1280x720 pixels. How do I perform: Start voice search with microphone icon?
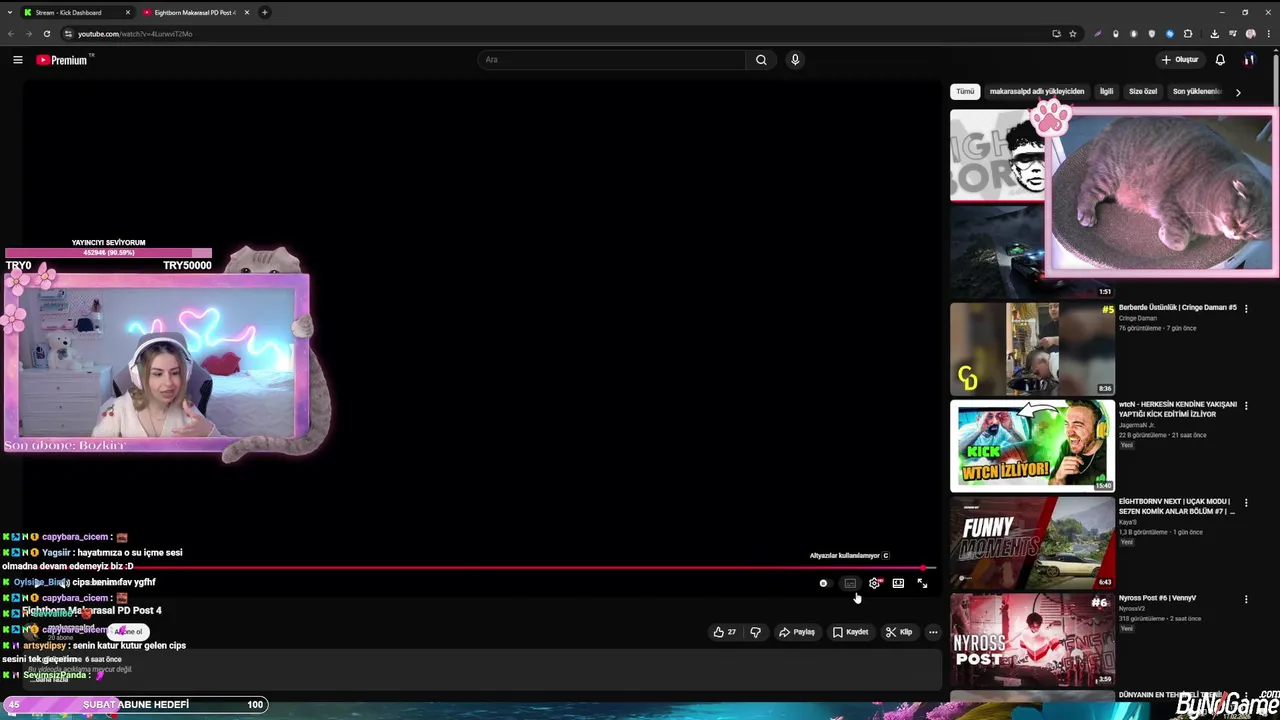795,60
